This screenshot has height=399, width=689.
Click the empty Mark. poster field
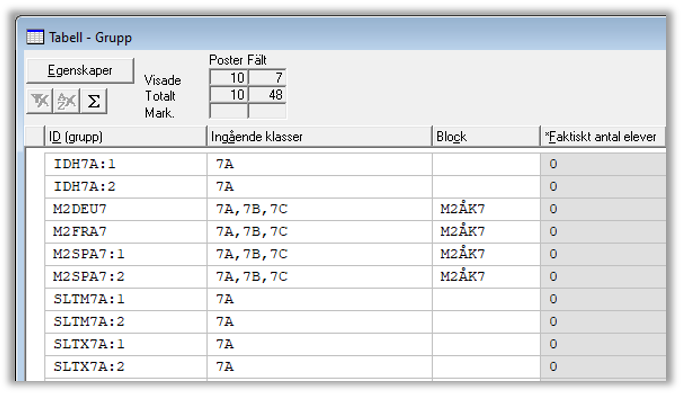[229, 111]
